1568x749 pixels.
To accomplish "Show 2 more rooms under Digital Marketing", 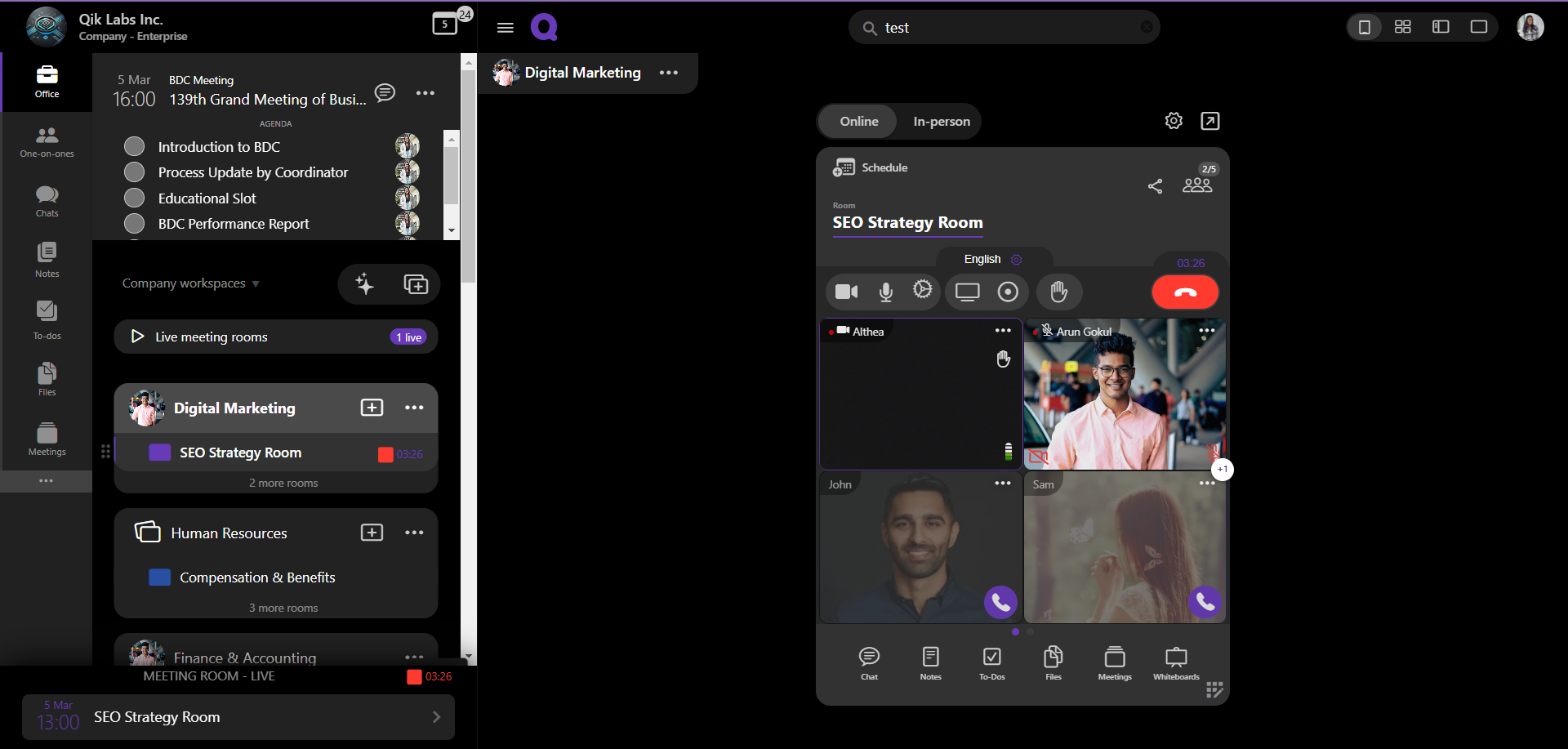I will [283, 483].
